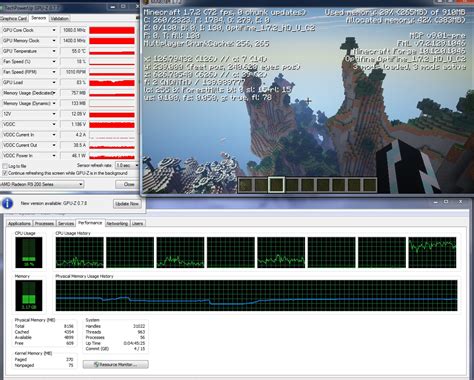Select the GPU-Z Sensors tab

(39, 18)
